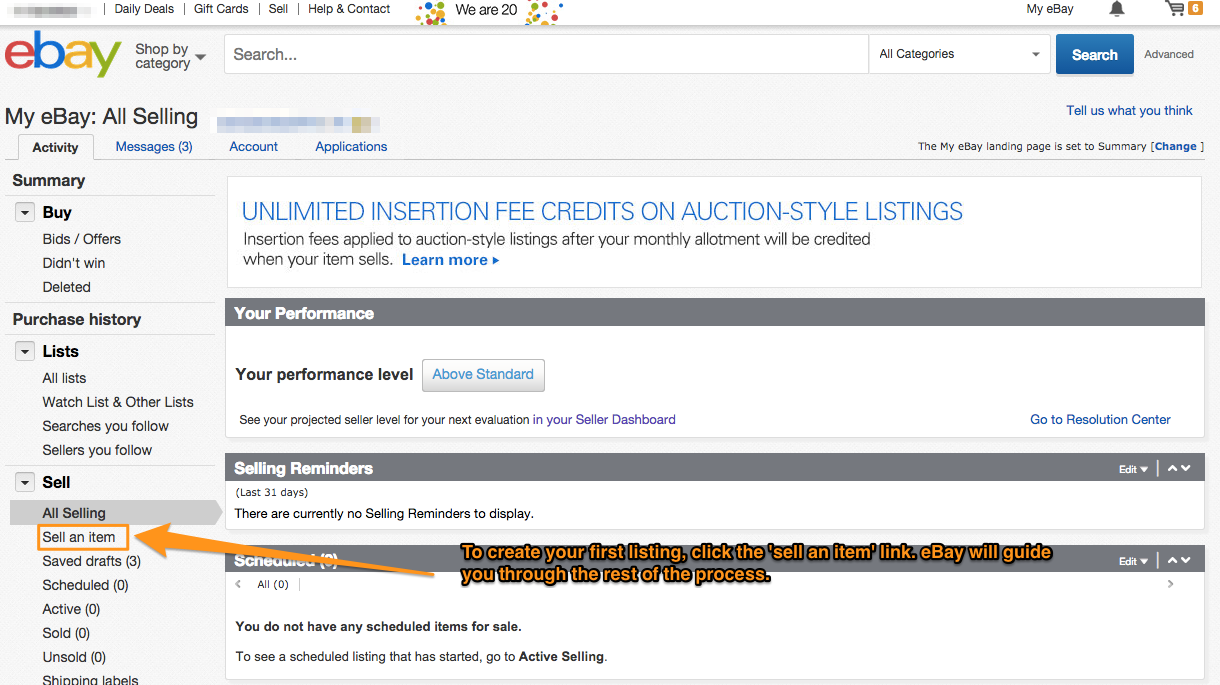Open the notifications bell

coord(1117,9)
